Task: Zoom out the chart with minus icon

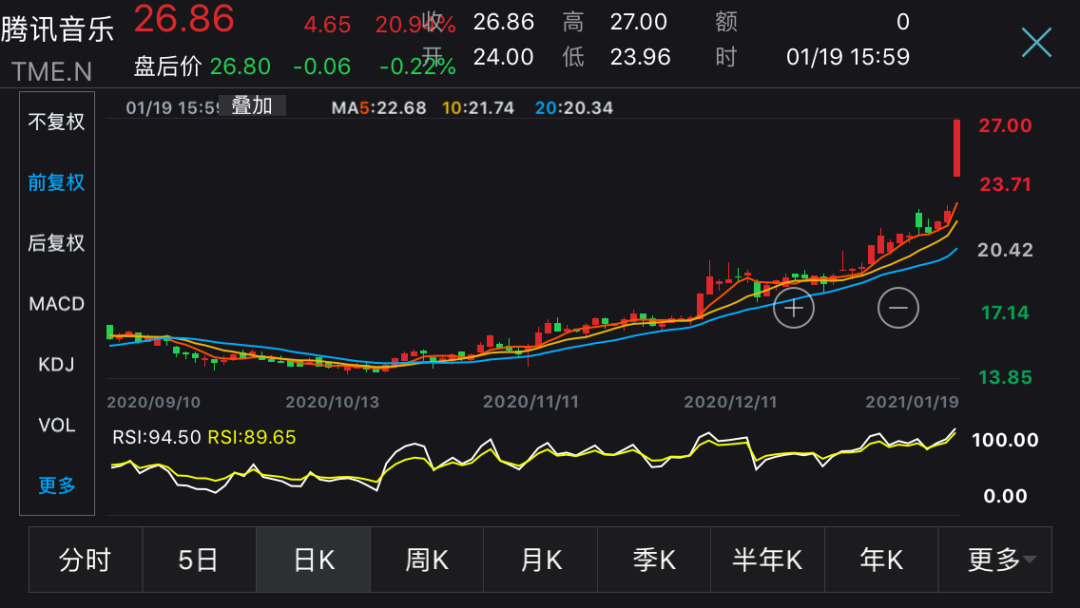Action: pyautogui.click(x=897, y=308)
